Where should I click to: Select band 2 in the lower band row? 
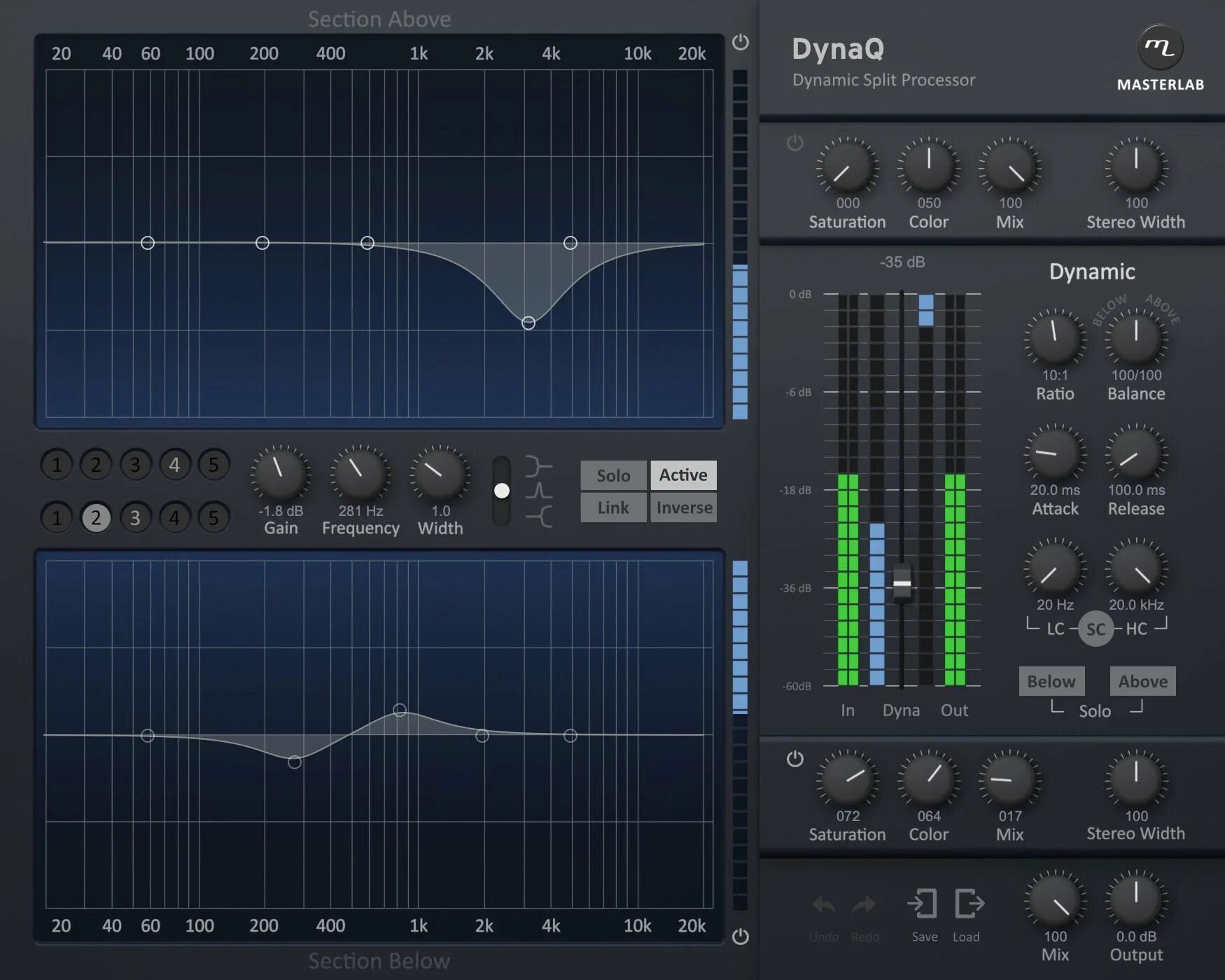tap(96, 517)
